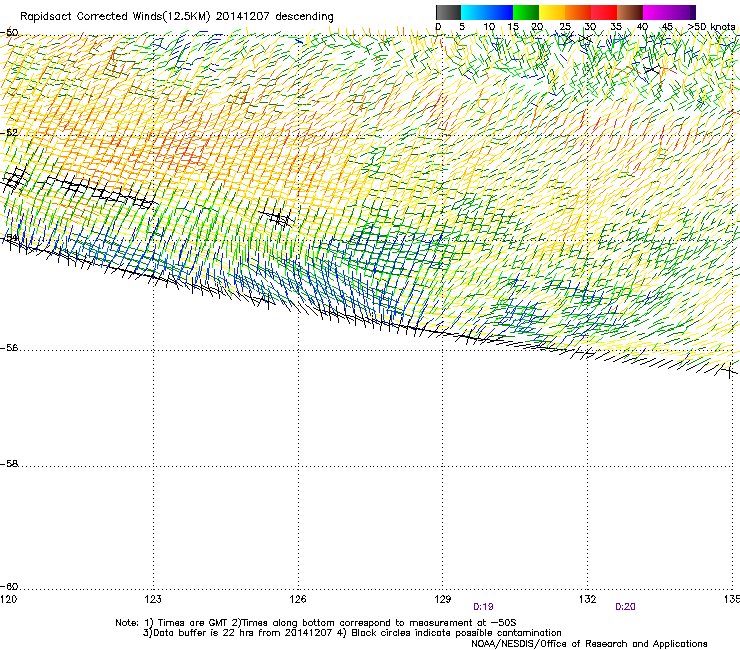The width and height of the screenshot is (740, 650).
Task: Click the purple time marker 'D:20'
Action: coord(625,607)
